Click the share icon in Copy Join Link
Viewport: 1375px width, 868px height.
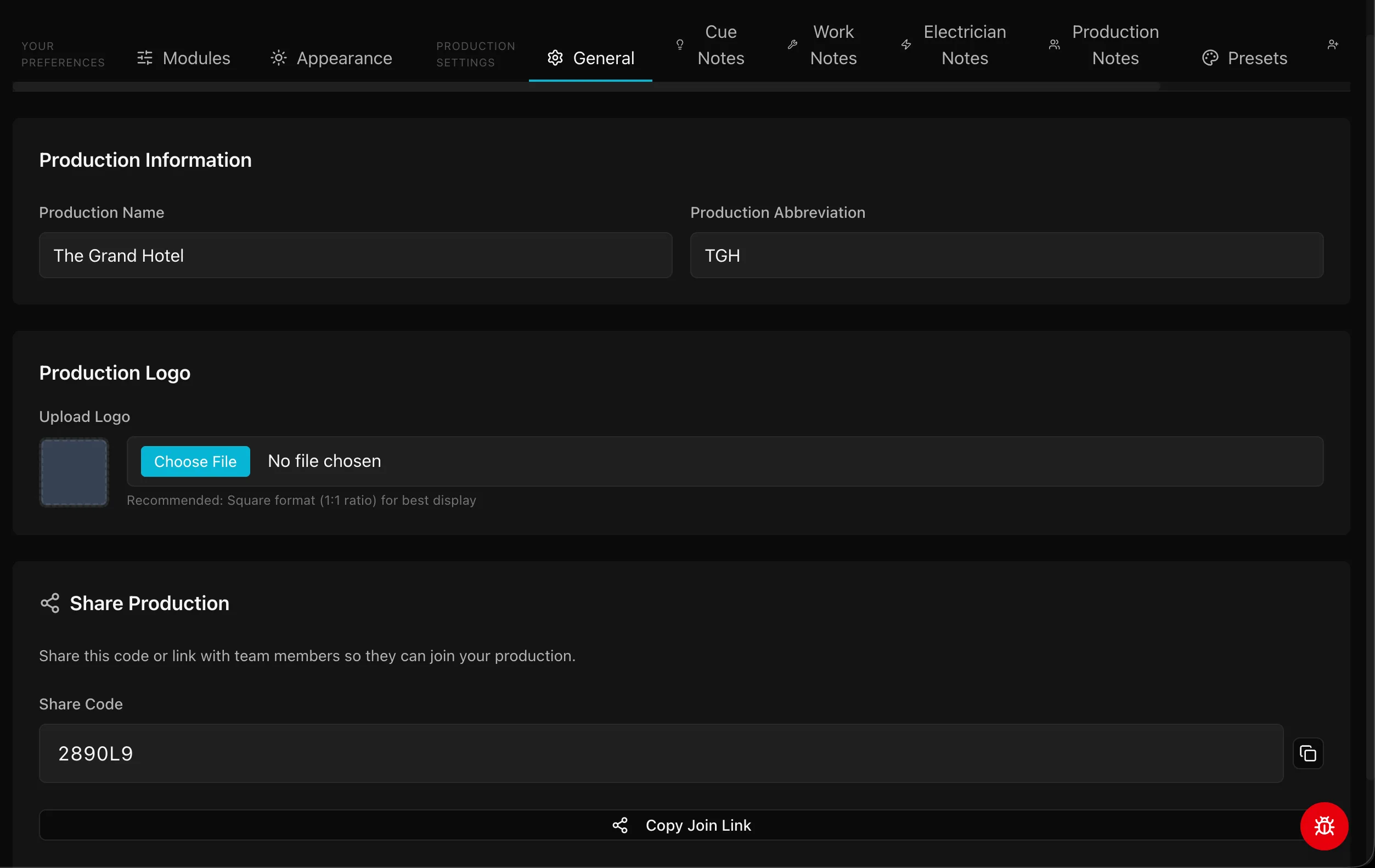click(x=620, y=825)
